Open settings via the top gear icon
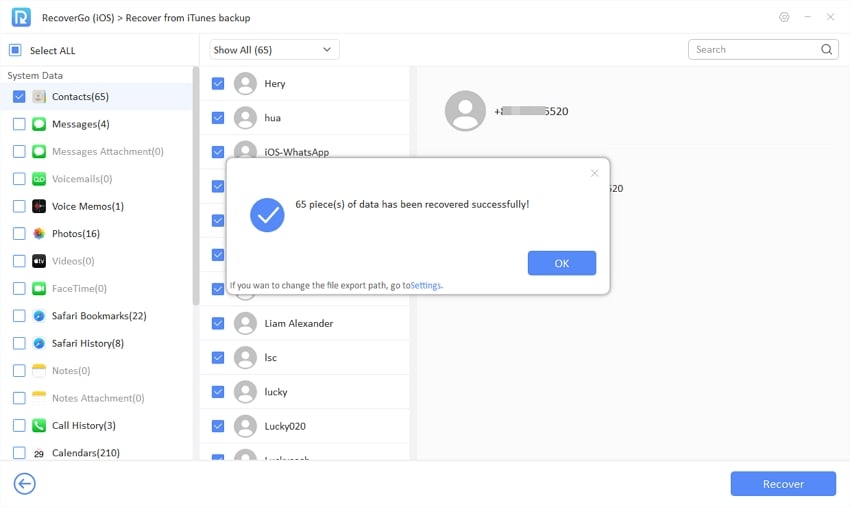 [x=783, y=17]
